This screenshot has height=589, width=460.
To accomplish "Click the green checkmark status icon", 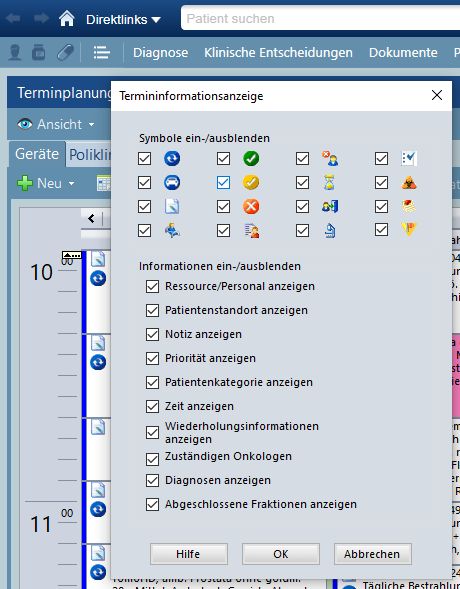I will [x=251, y=159].
